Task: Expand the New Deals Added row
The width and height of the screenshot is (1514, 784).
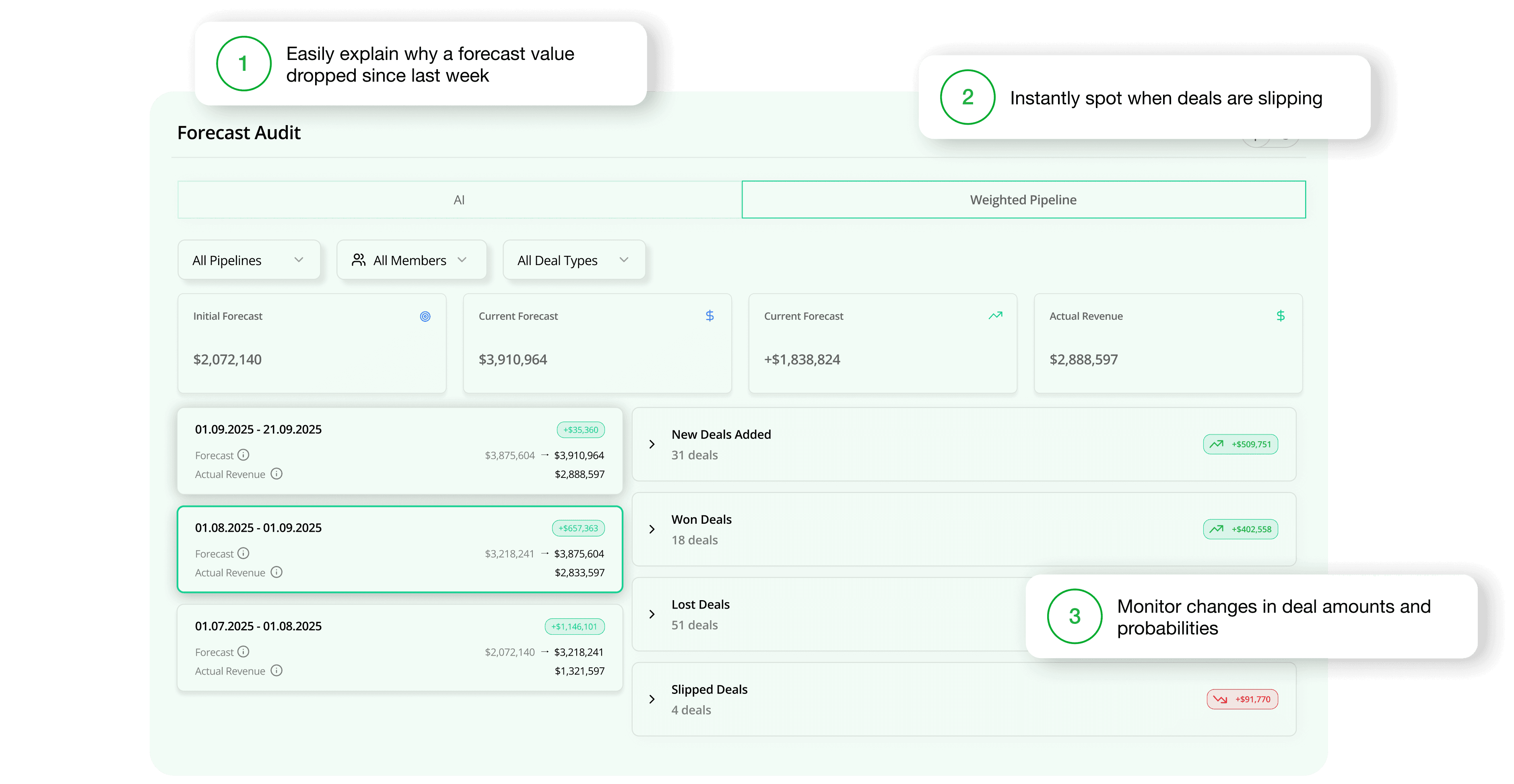Action: (x=651, y=444)
